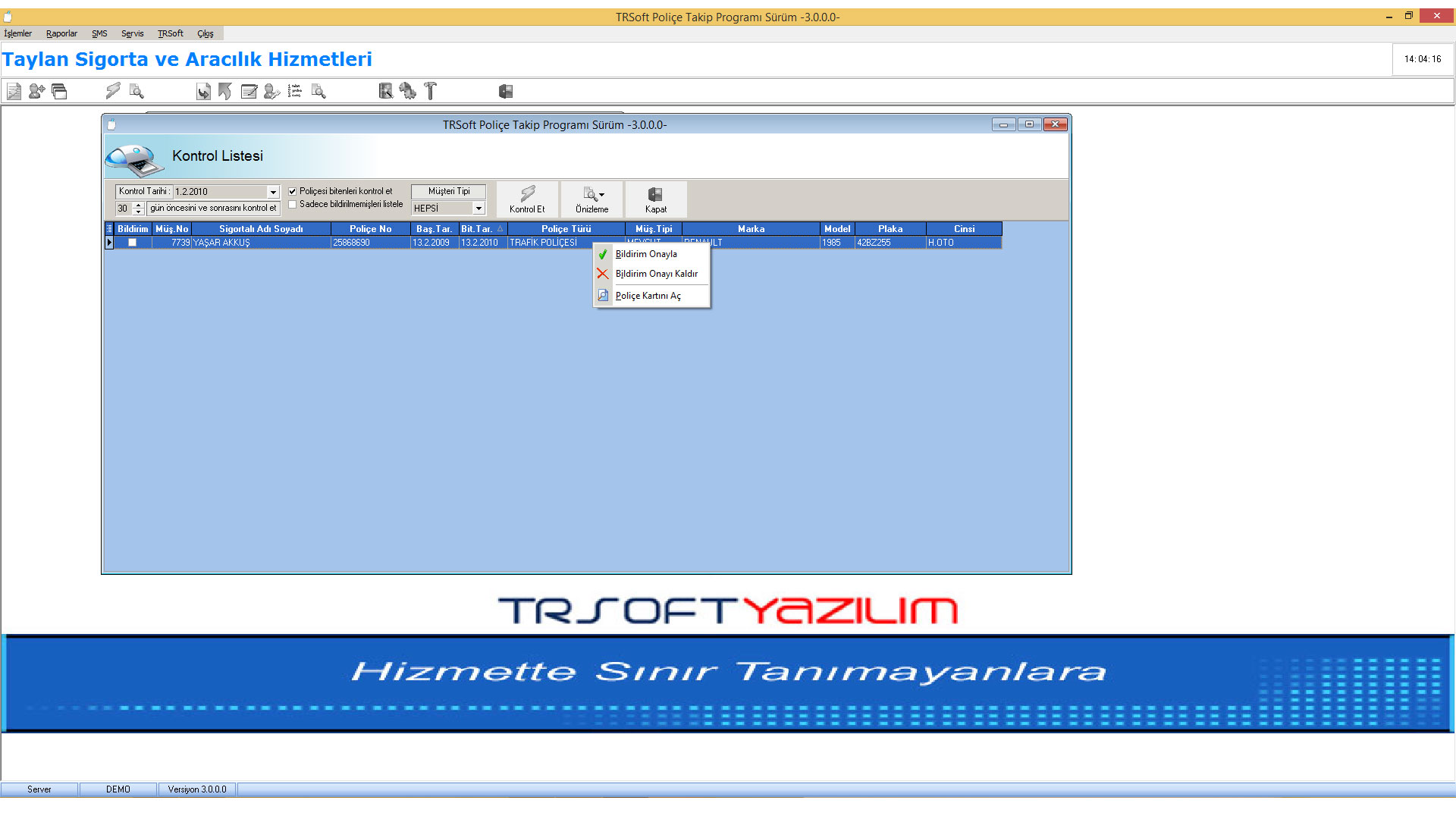1456x819 pixels.
Task: Click the TRAFİK POLİÇESİ cell
Action: point(550,243)
